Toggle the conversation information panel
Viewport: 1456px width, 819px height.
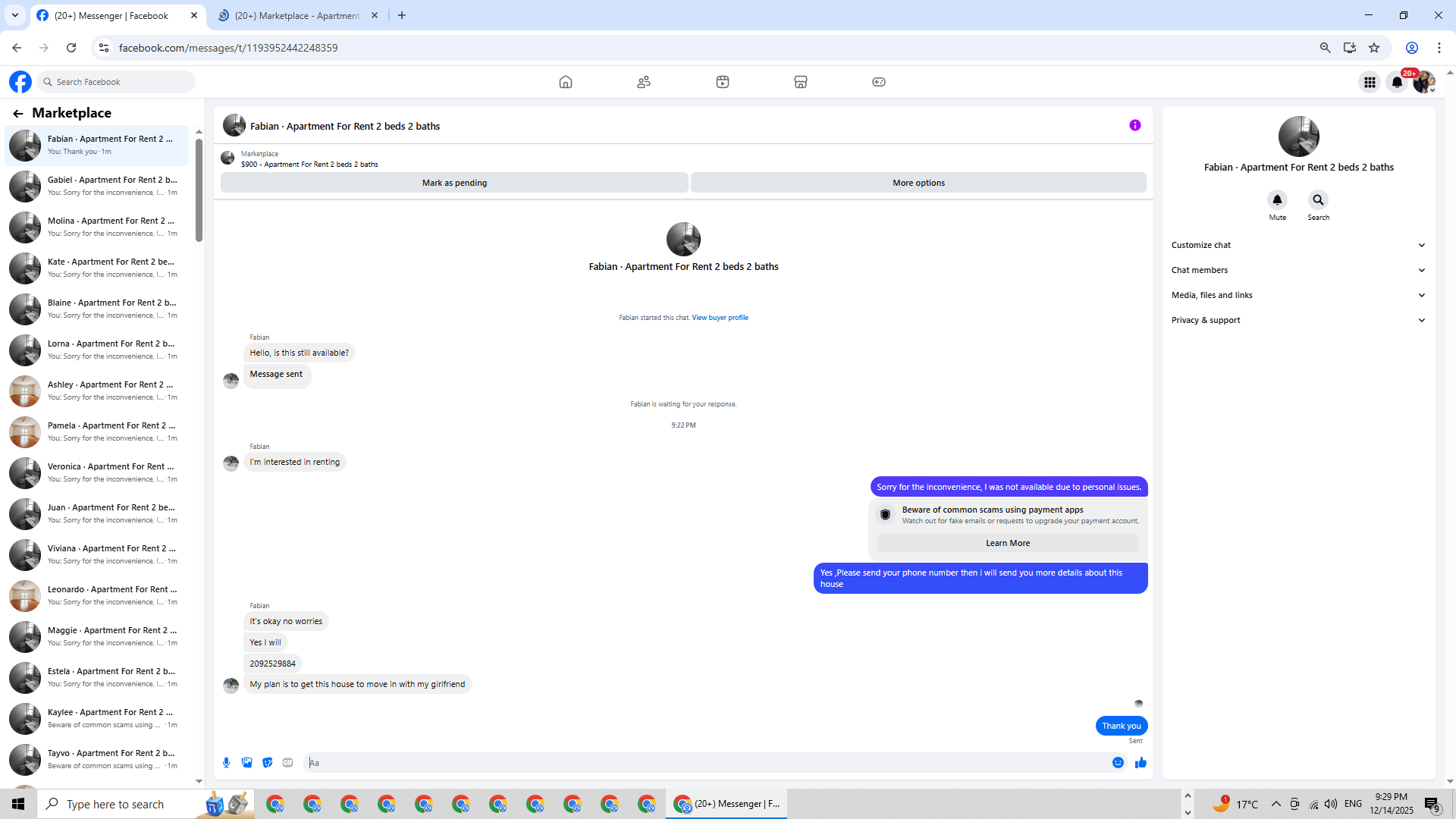tap(1134, 126)
